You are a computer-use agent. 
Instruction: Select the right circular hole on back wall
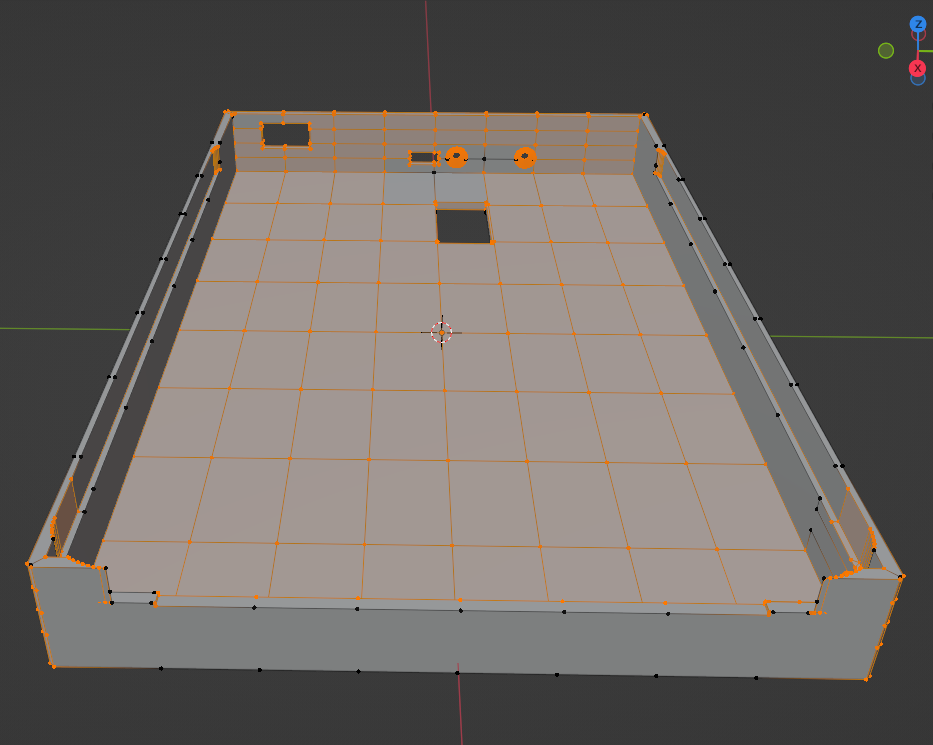click(x=525, y=157)
